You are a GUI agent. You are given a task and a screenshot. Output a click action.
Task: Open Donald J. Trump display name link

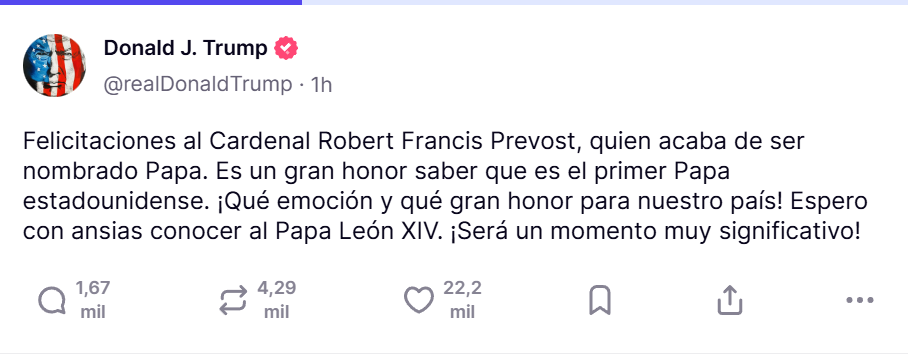(185, 48)
